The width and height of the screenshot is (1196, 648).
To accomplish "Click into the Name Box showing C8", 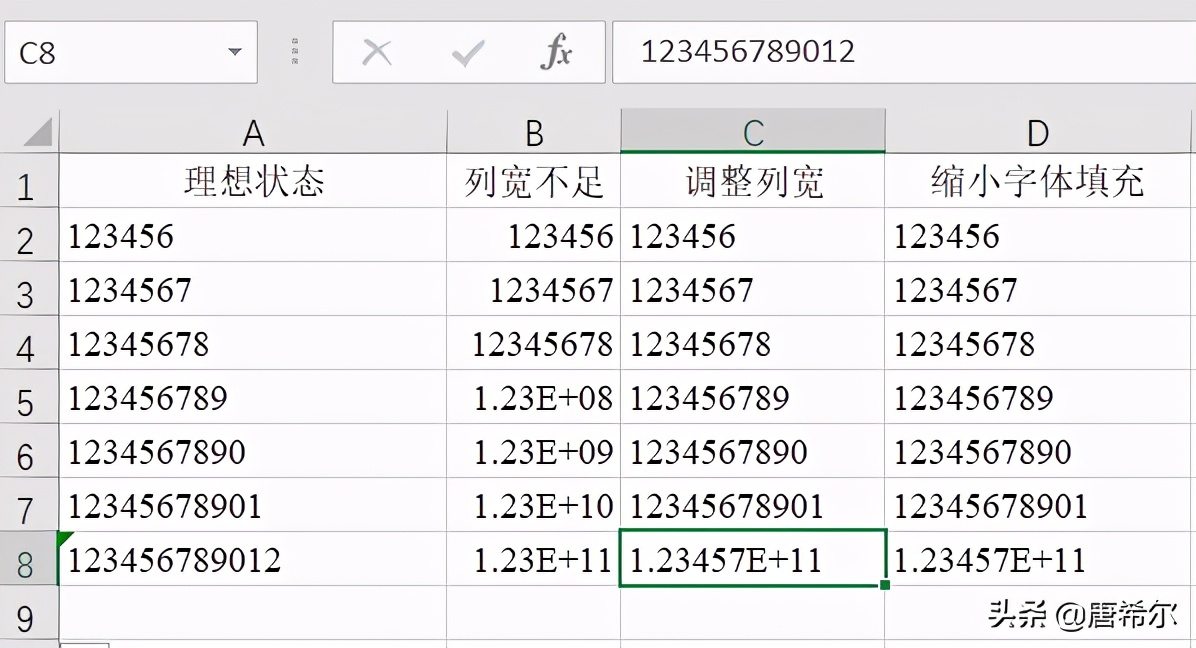I will coord(131,53).
